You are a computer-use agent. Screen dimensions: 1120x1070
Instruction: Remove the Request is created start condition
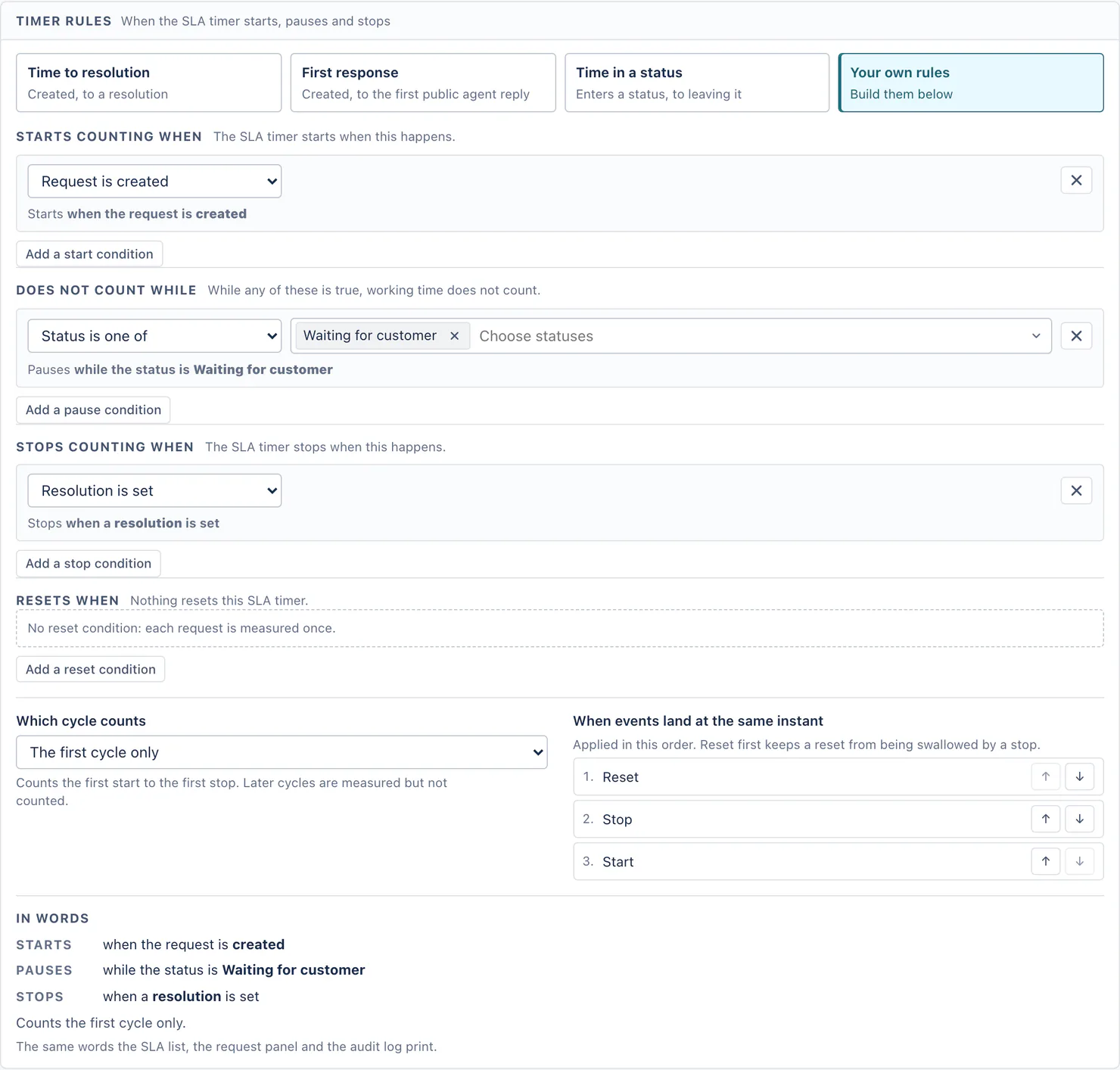click(1076, 180)
